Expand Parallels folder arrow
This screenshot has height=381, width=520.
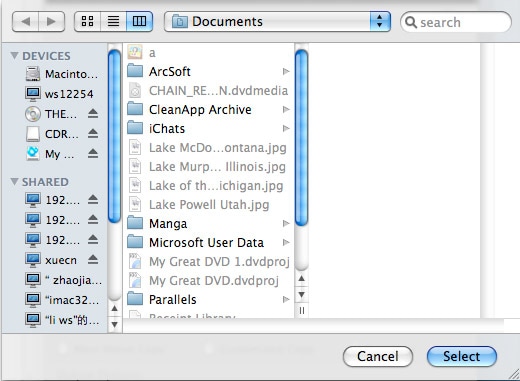coord(286,299)
